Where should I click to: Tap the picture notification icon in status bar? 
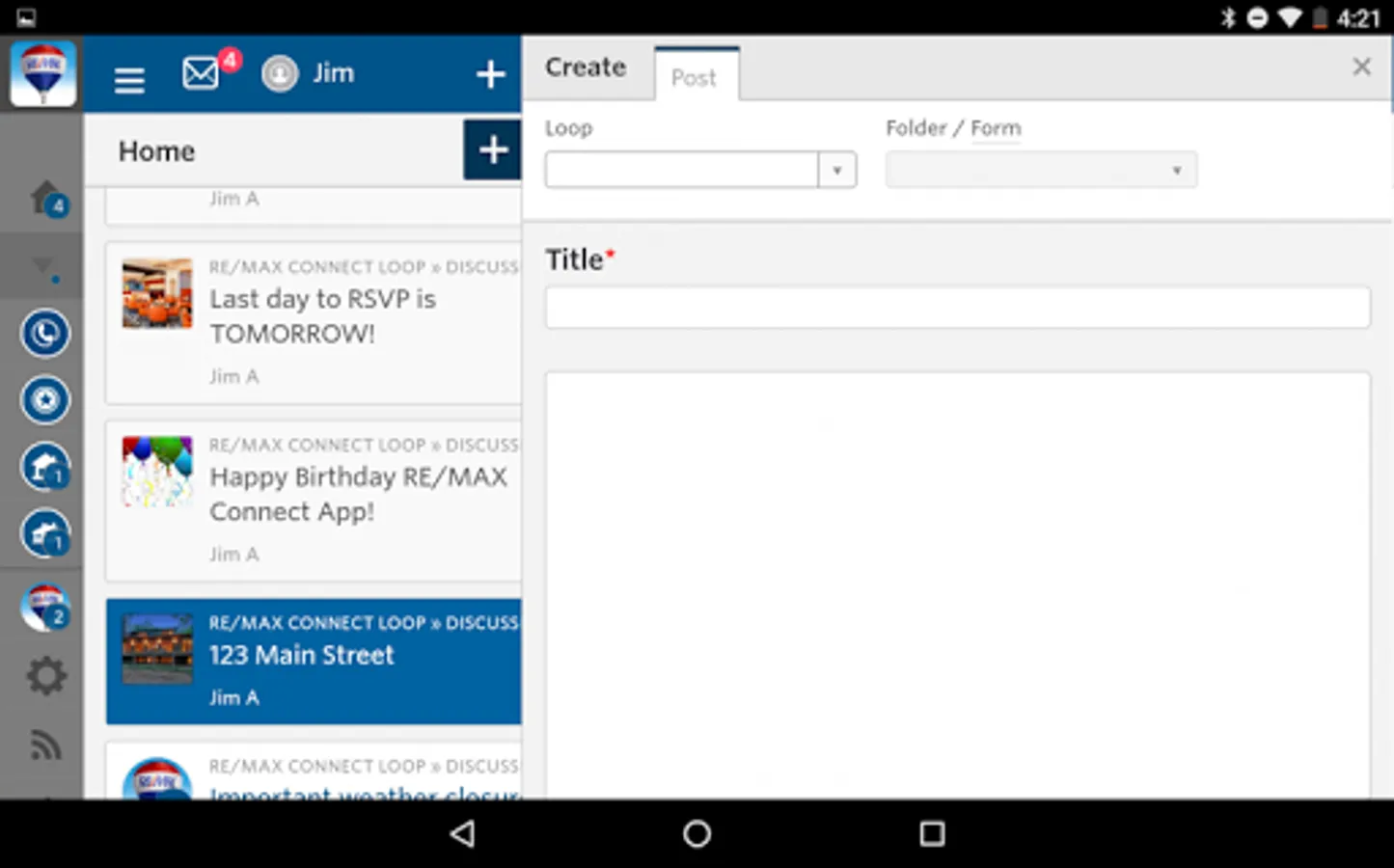point(27,17)
